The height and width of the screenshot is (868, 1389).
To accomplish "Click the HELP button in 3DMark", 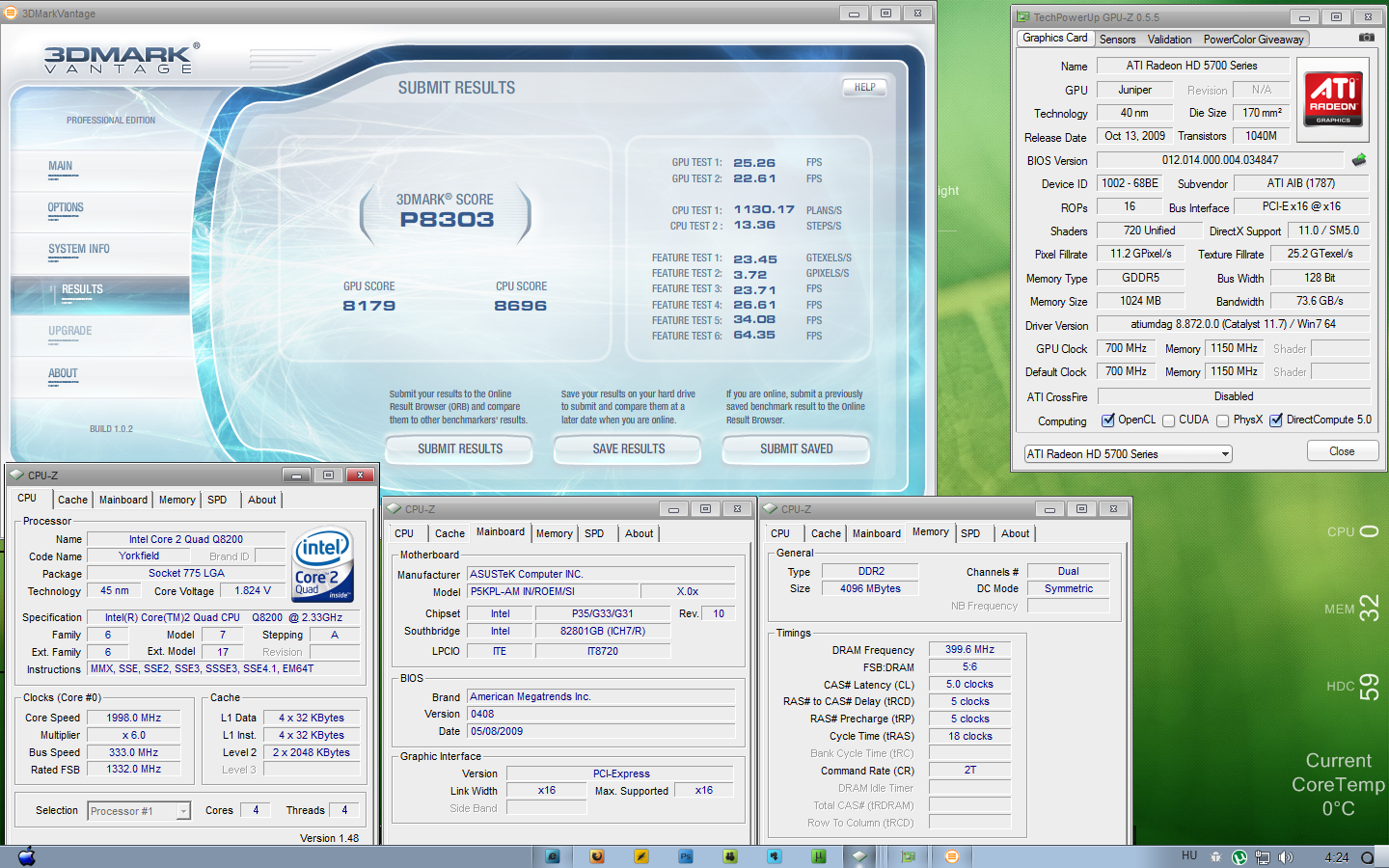I will tap(864, 87).
